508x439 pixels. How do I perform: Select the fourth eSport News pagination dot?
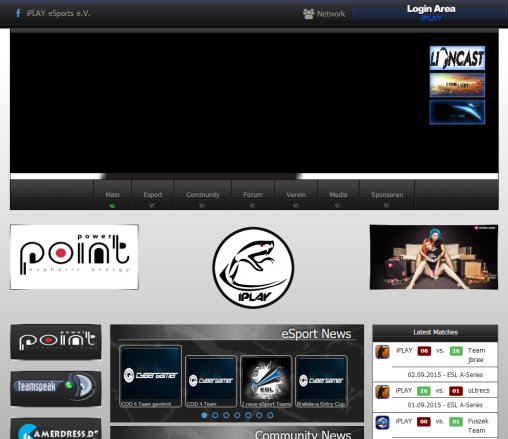click(x=237, y=415)
